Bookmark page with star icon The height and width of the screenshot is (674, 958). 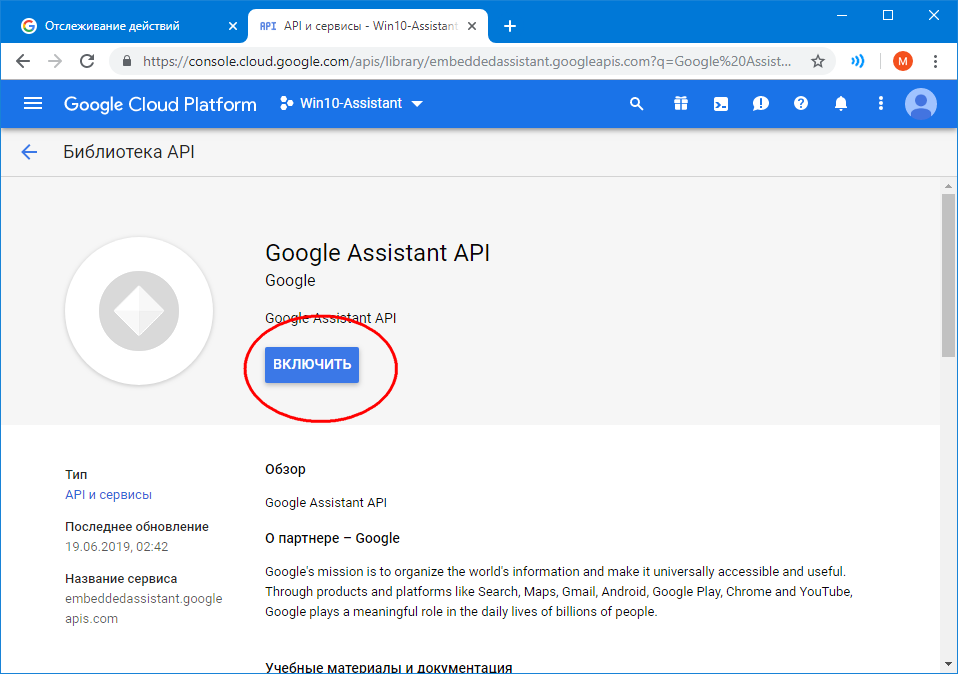tap(818, 61)
